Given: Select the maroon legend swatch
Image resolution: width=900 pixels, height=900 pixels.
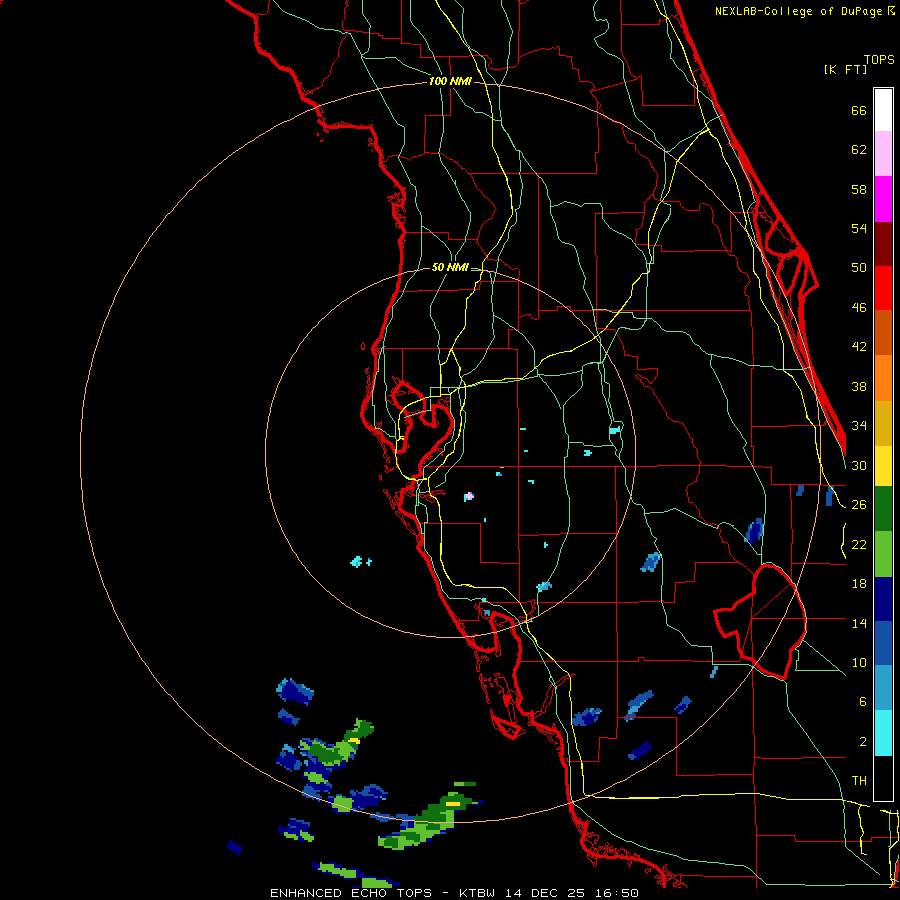Looking at the screenshot, I should (x=883, y=244).
